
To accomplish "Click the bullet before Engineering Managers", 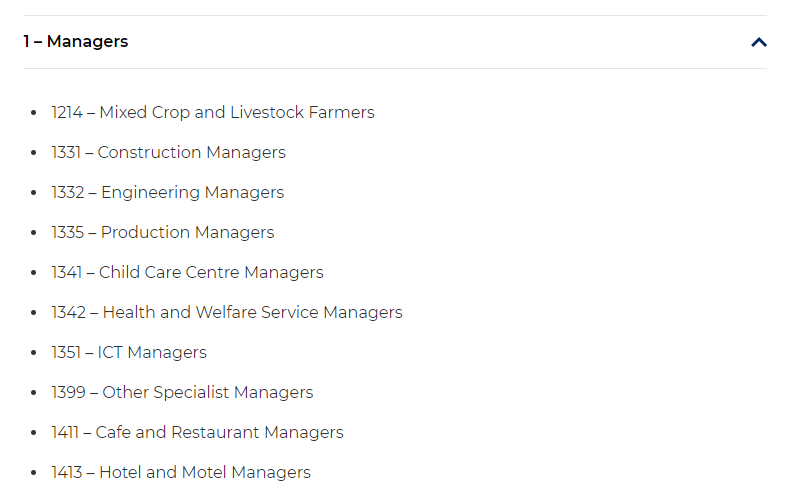I will (x=34, y=192).
